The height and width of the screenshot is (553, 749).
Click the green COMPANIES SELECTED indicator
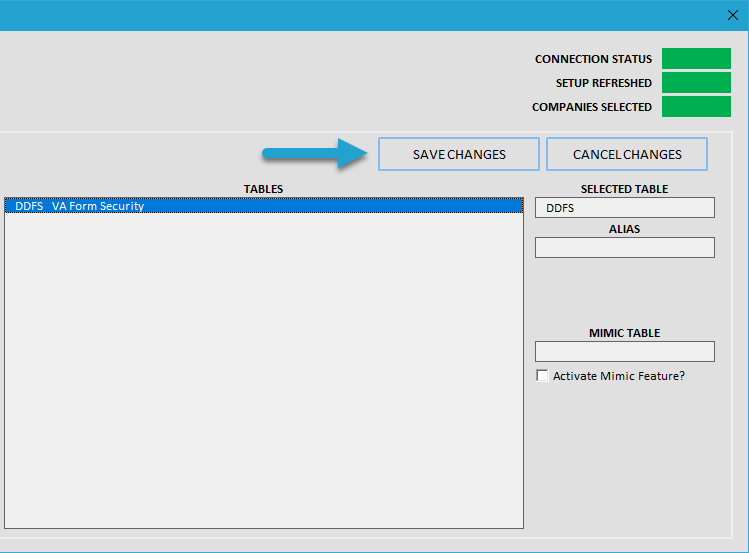tap(696, 106)
